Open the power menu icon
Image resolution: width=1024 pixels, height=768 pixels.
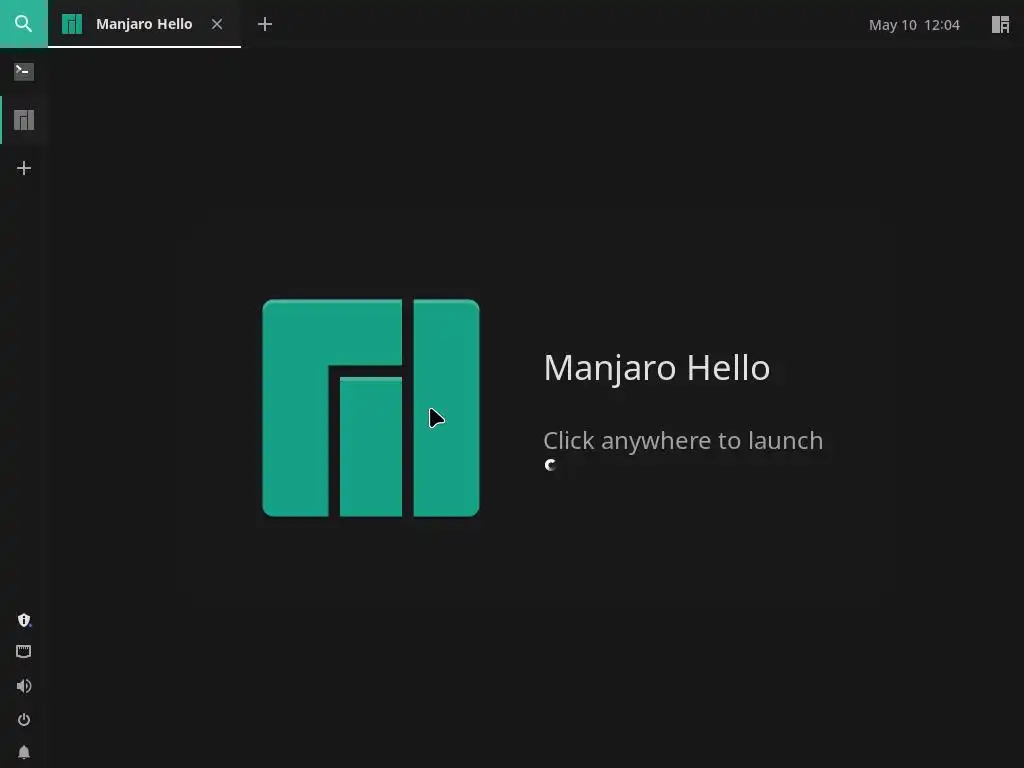click(24, 720)
